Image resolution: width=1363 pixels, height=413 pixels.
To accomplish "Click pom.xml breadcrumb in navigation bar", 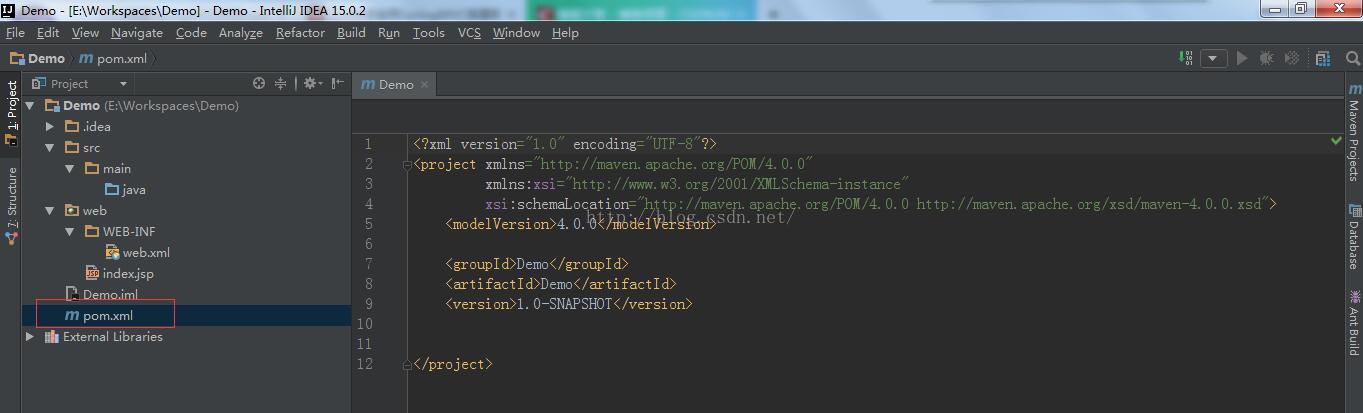I will pos(113,58).
